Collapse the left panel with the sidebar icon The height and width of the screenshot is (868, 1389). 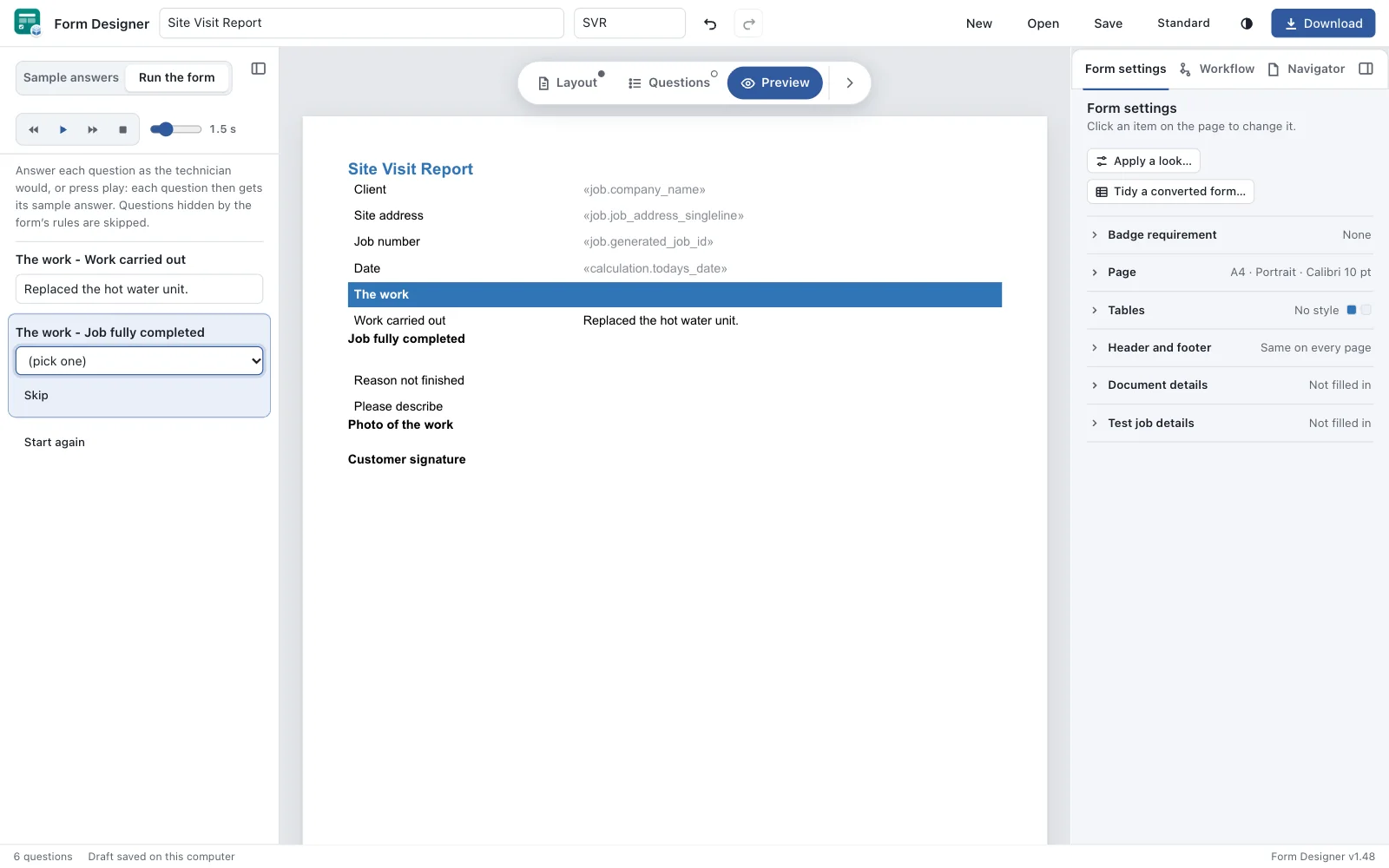(259, 69)
